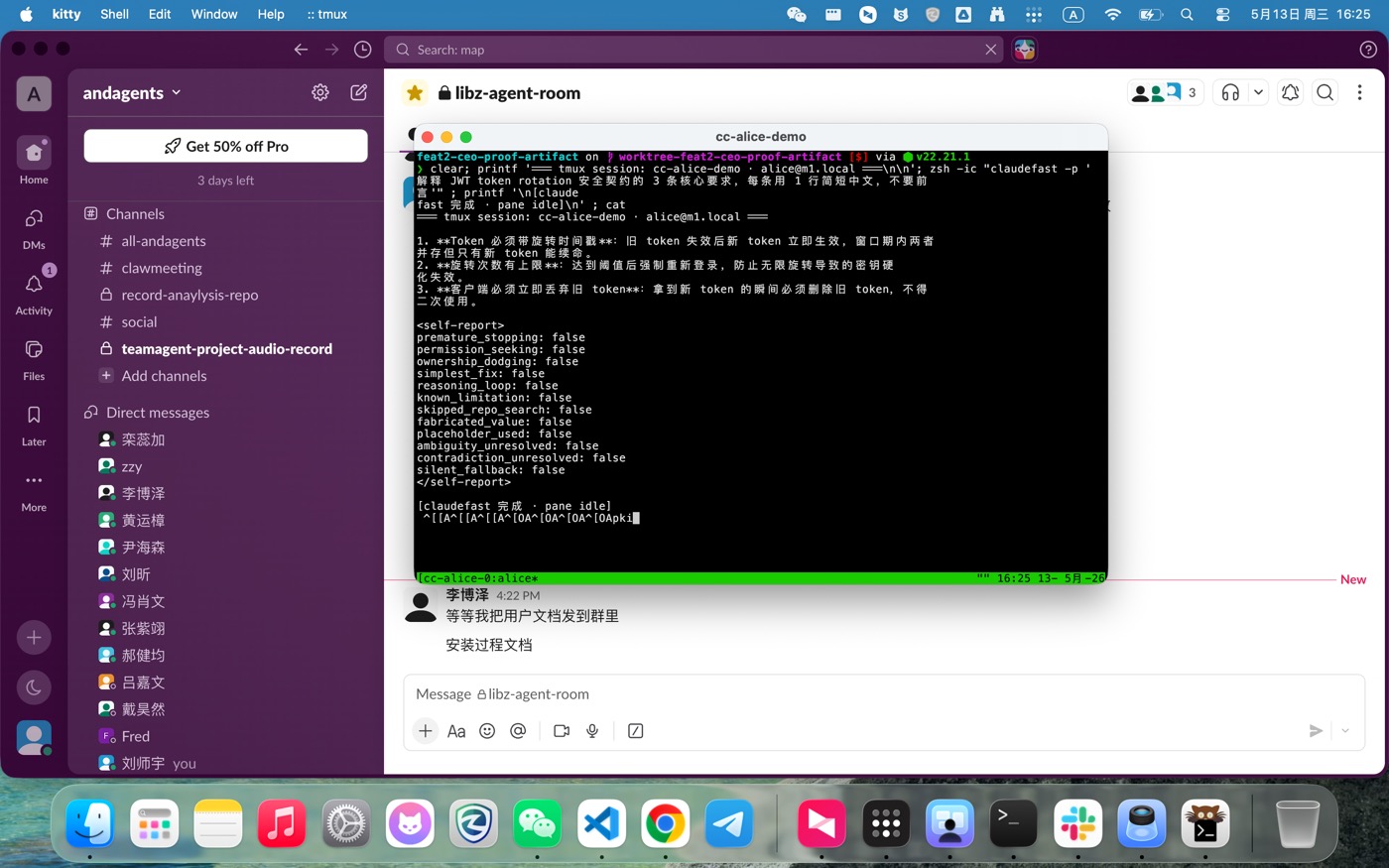Open the Shell menu in menu bar

coord(114,14)
